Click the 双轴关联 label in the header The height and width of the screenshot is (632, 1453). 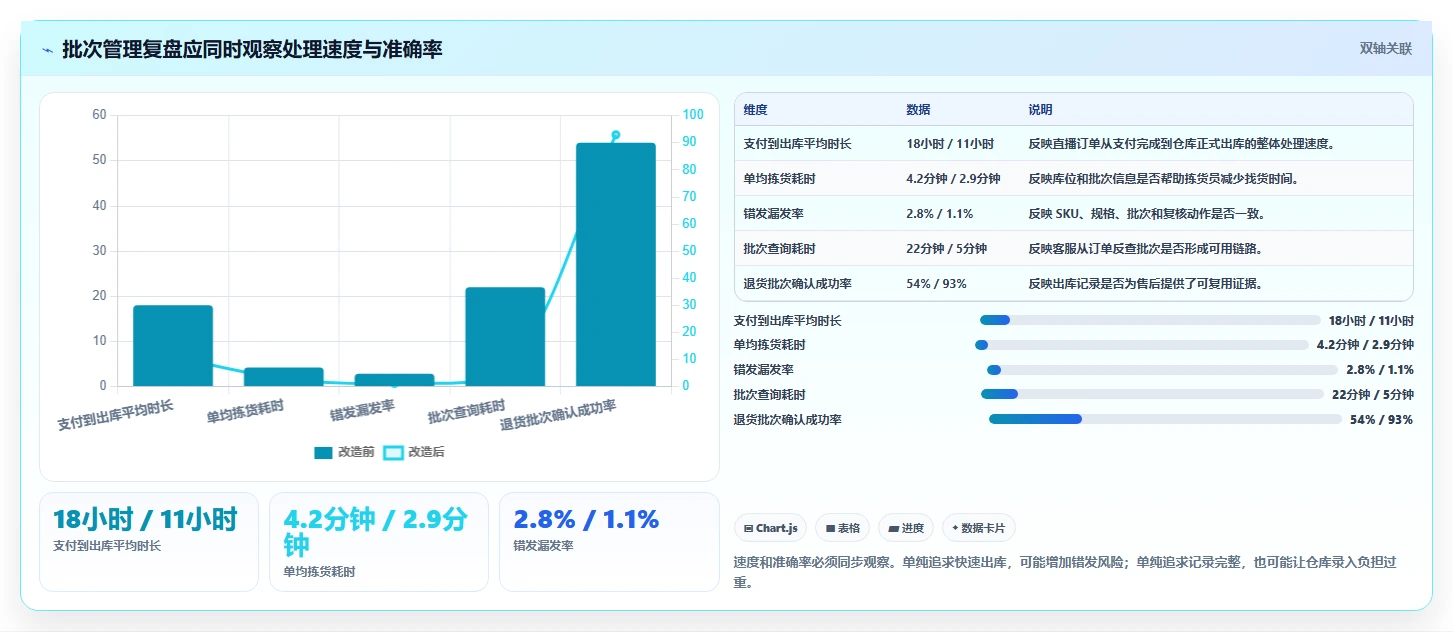click(1385, 49)
